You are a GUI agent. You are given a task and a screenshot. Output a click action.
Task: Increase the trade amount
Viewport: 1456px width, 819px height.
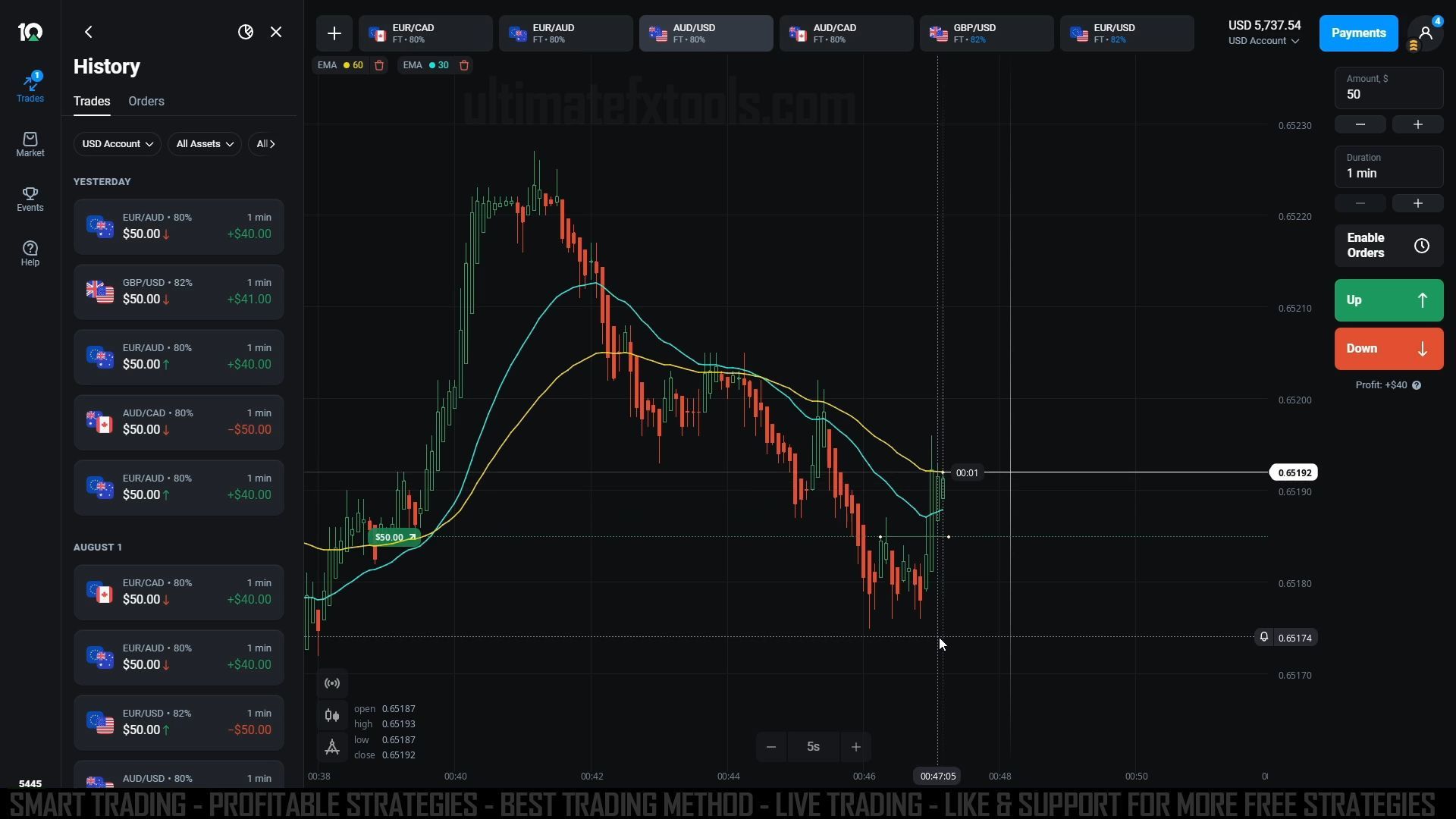1418,124
